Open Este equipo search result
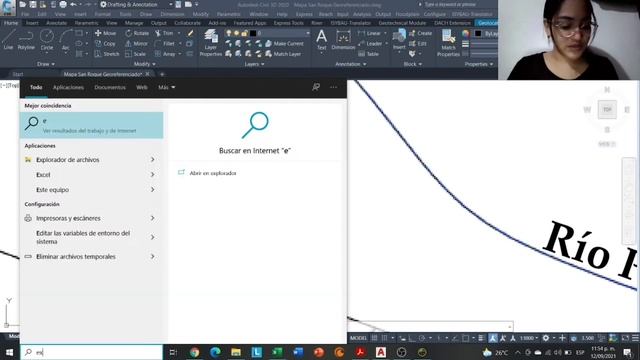640x360 pixels. [x=91, y=190]
